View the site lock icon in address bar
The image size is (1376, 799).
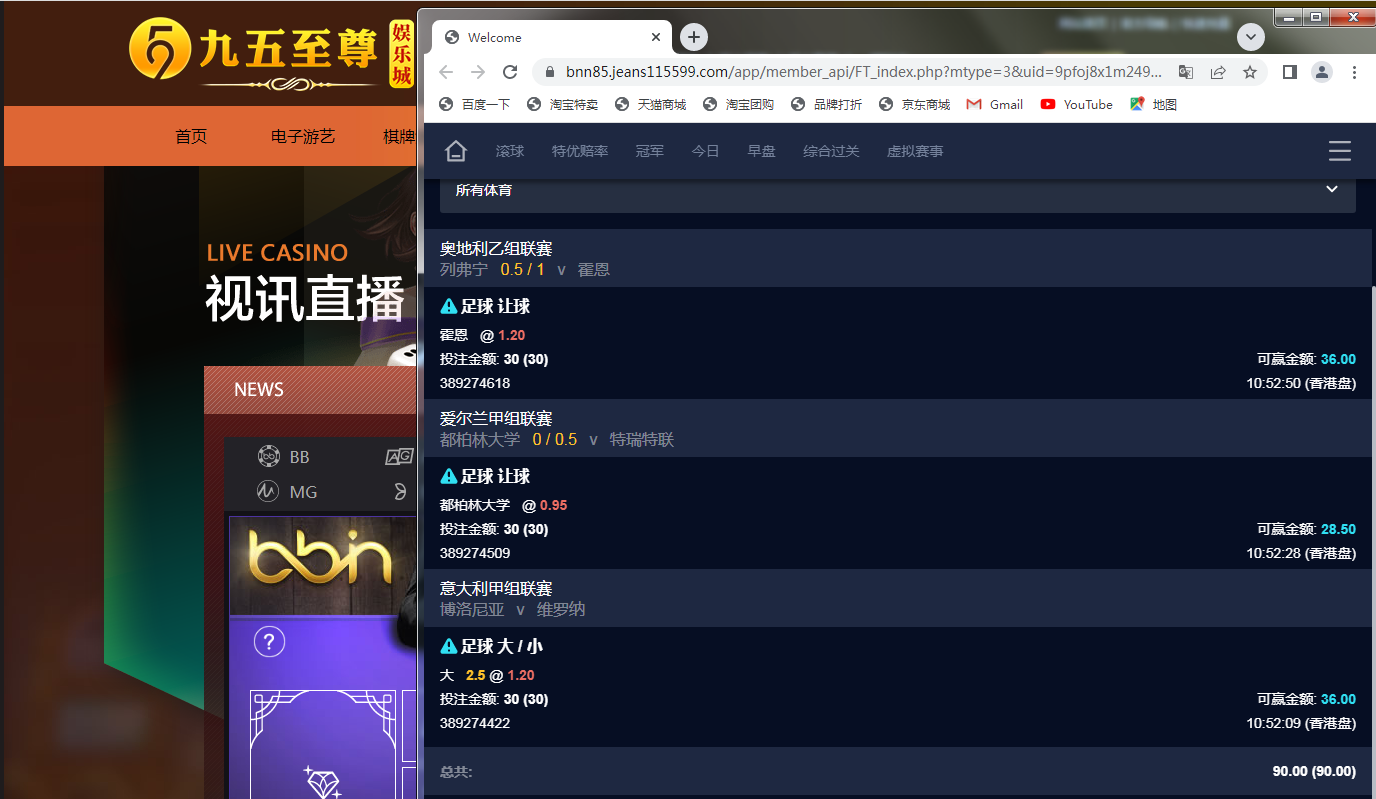tap(550, 72)
